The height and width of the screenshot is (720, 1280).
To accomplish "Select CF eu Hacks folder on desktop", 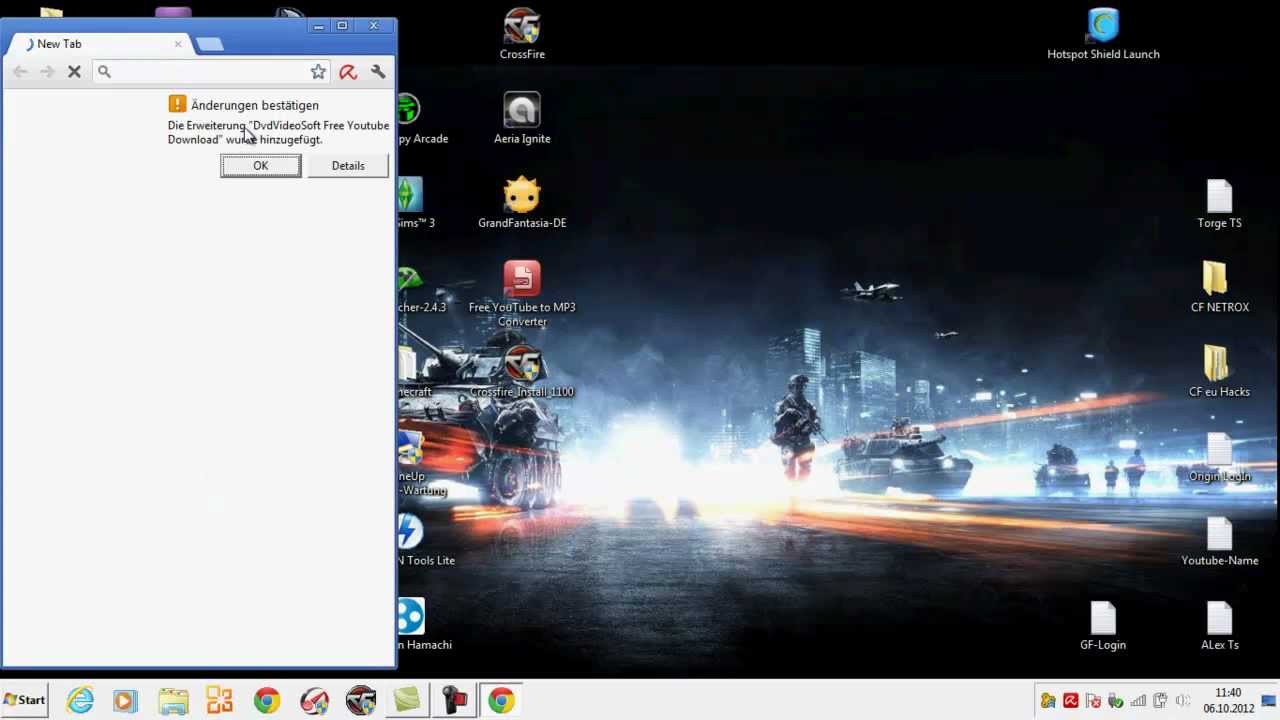I will tap(1219, 372).
